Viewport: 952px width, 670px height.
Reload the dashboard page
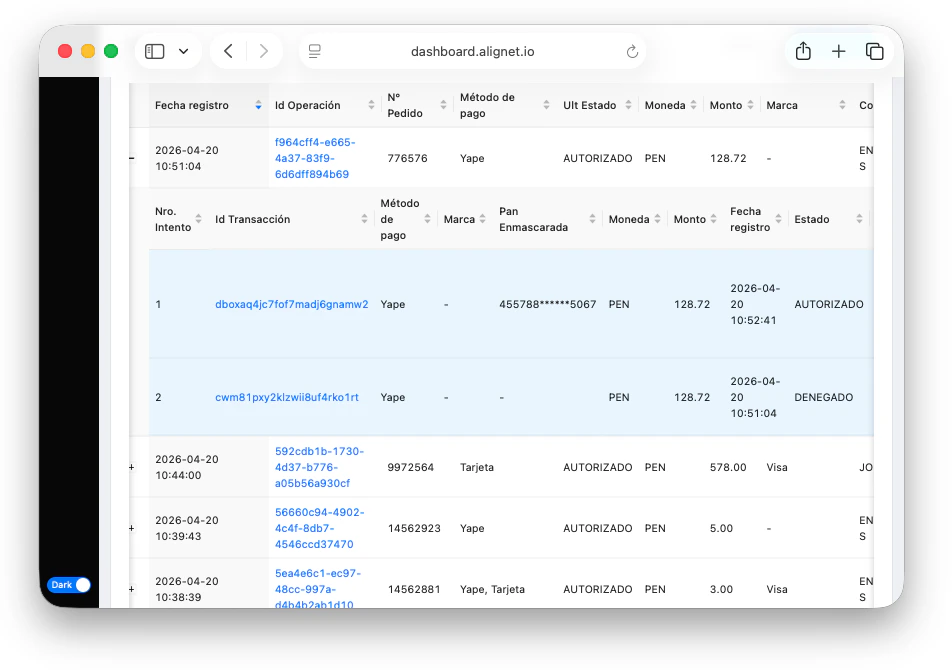pyautogui.click(x=632, y=52)
